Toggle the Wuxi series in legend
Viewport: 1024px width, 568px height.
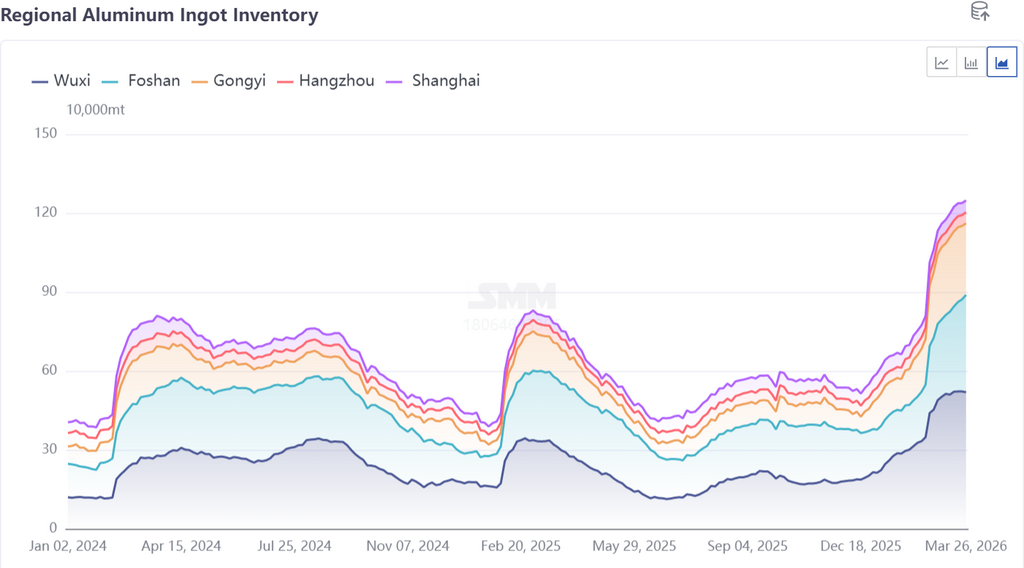click(60, 81)
